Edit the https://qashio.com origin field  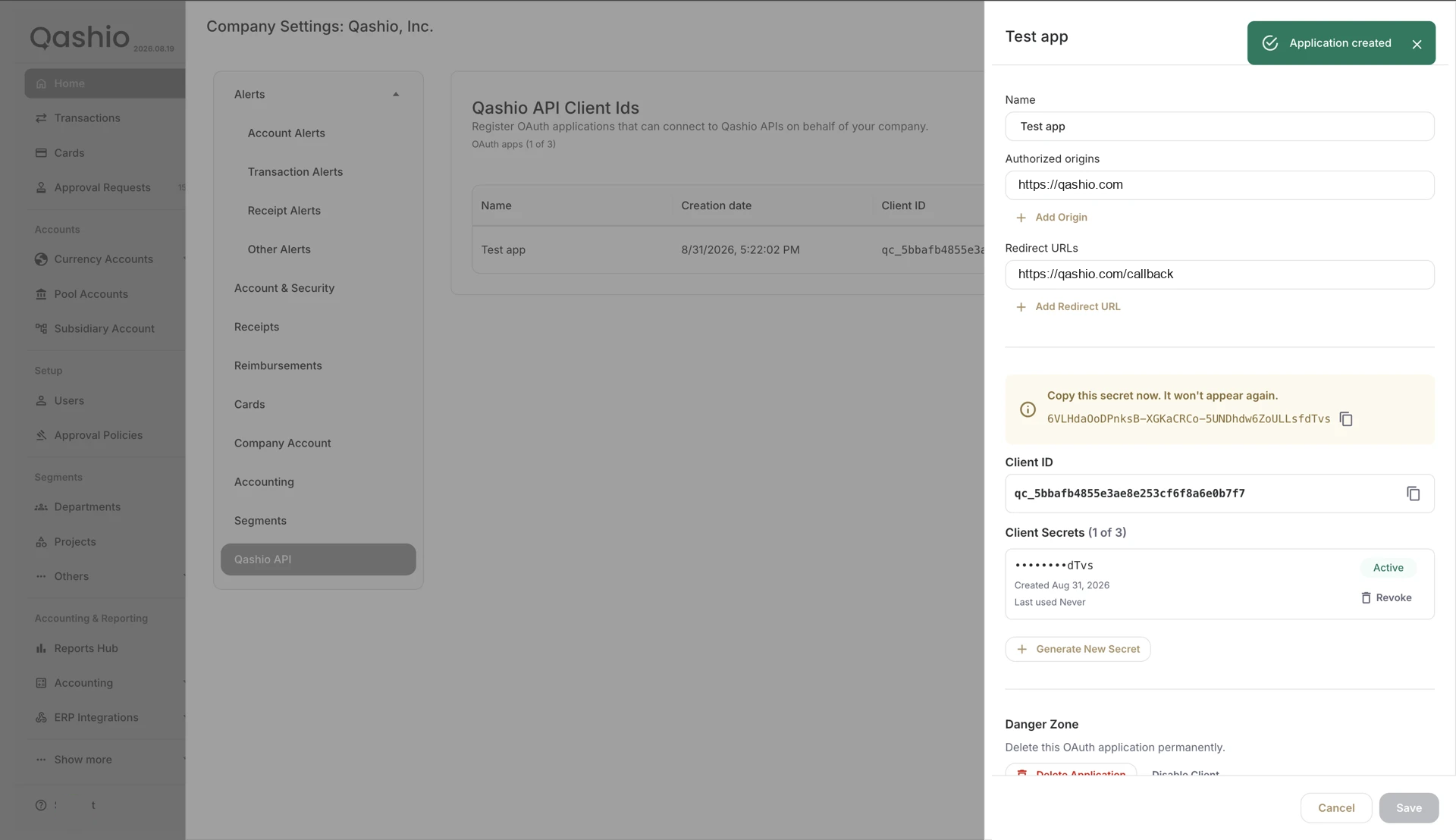(x=1219, y=185)
